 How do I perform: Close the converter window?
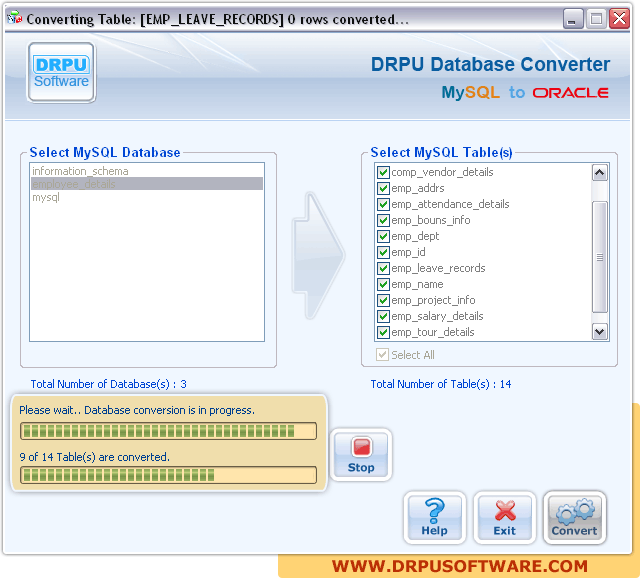(619, 19)
